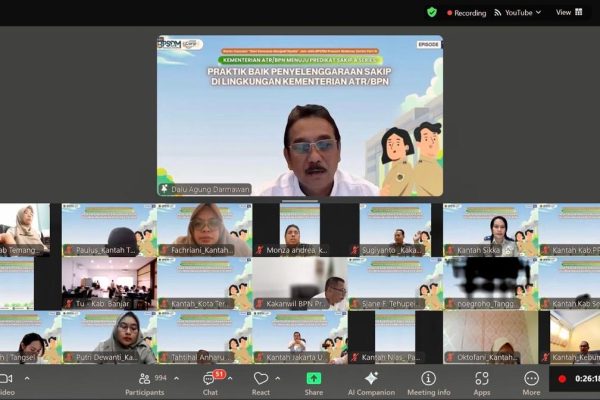Select the Kakanwil BPN participant tile
Screen dimensions: 600x400
coord(300,283)
